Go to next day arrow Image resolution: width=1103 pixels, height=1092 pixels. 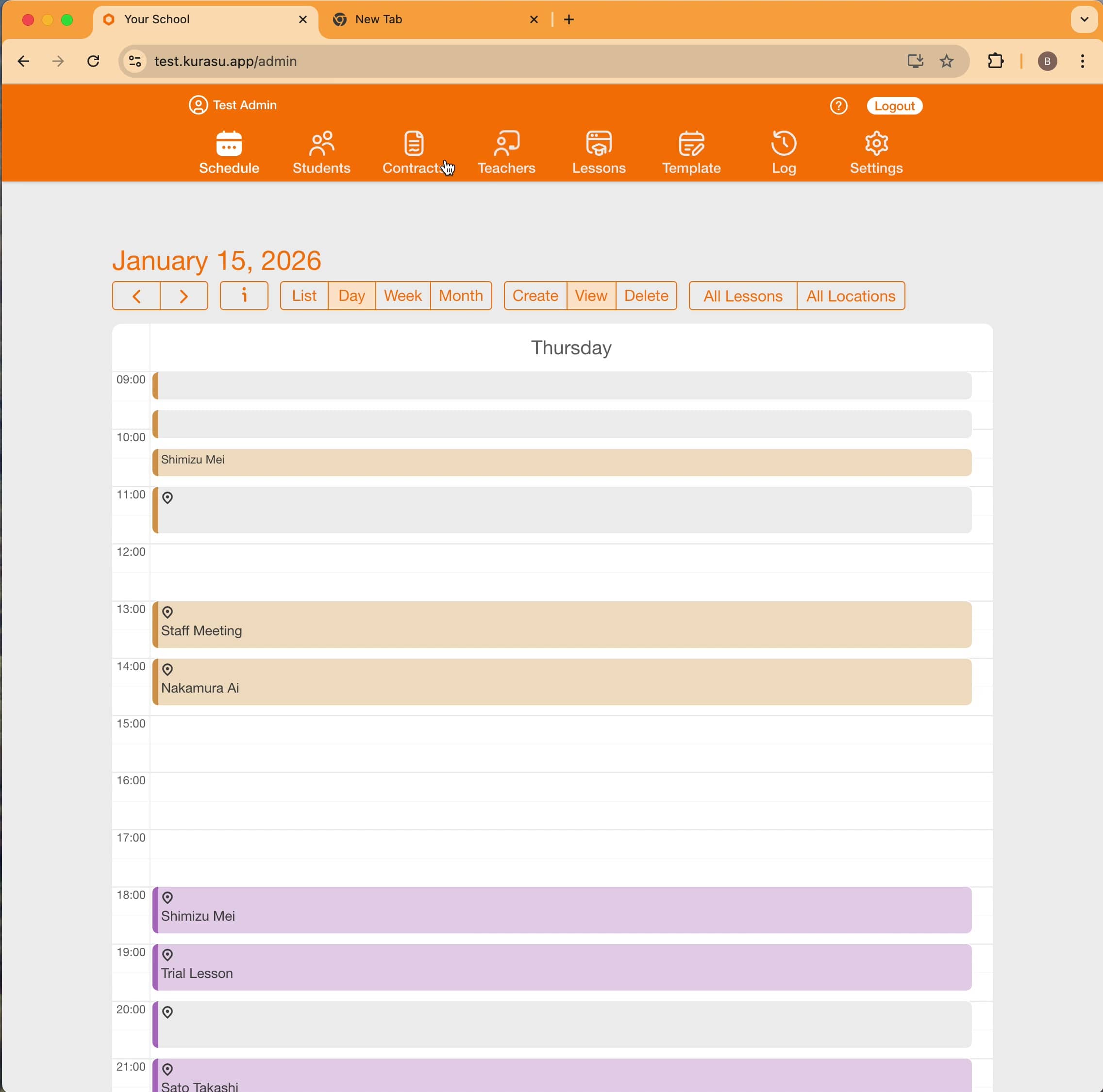[x=184, y=296]
